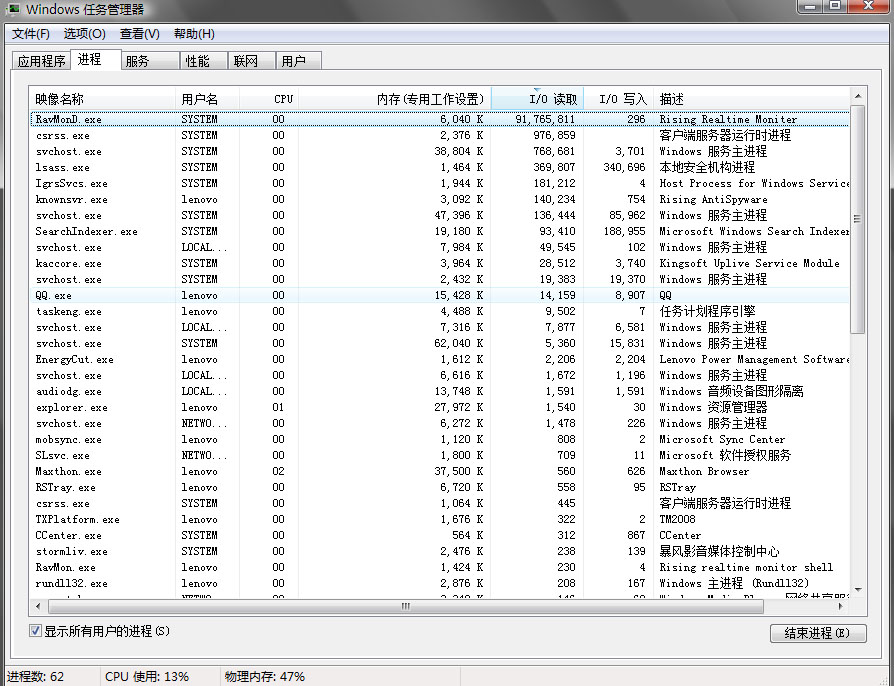Select the audiodg.exe process row
This screenshot has width=894, height=686.
pos(439,391)
